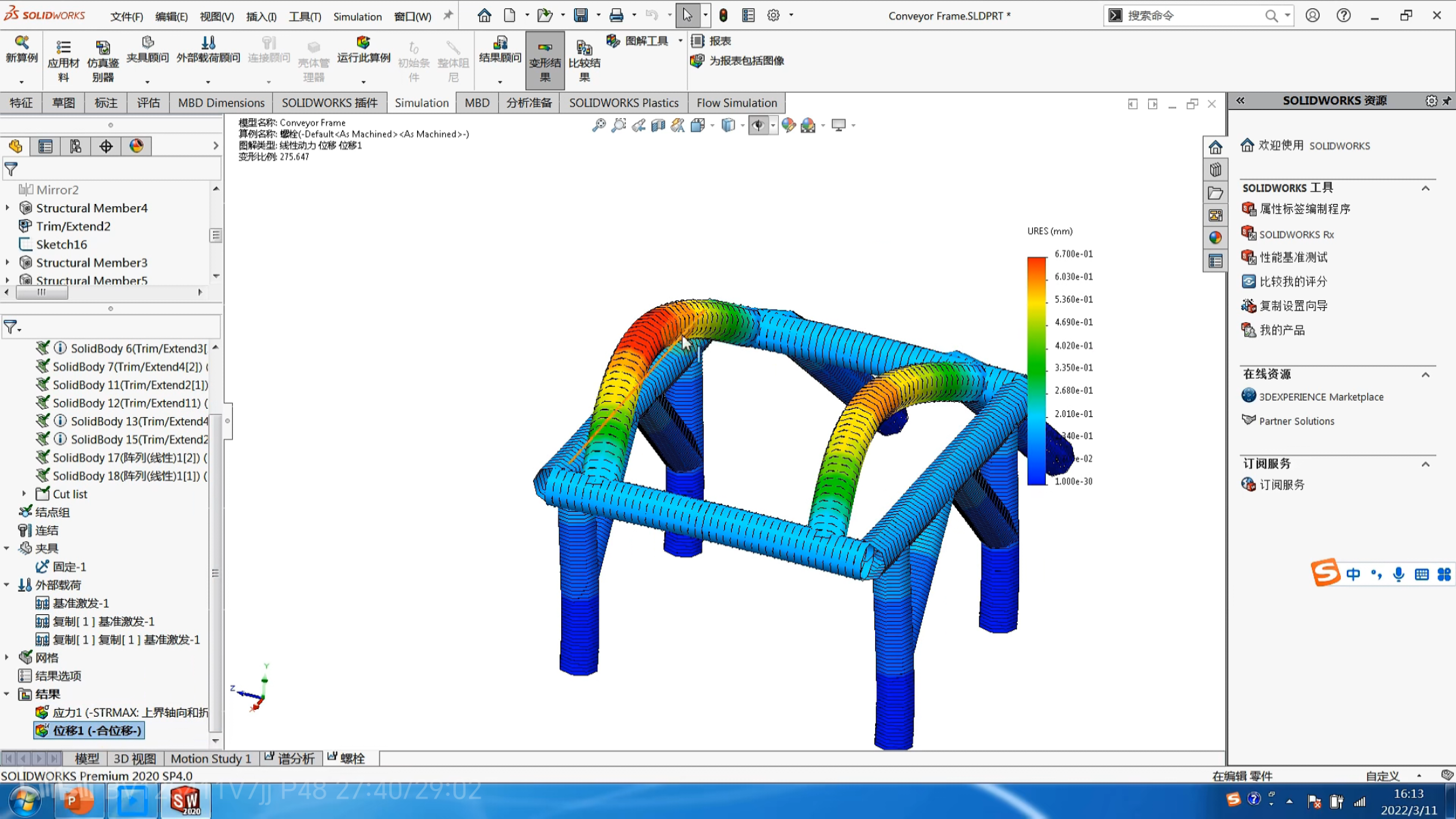Click the Save icon in top toolbar
Viewport: 1456px width, 819px height.
[x=580, y=15]
